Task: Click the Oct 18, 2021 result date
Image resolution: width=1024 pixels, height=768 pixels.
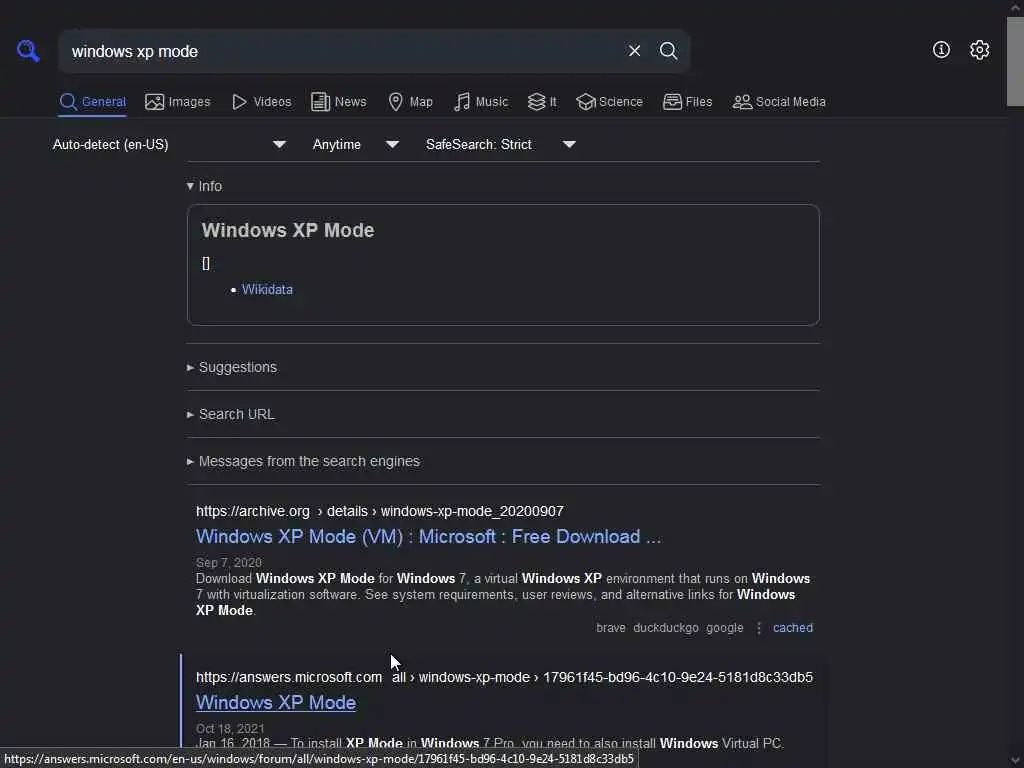Action: click(230, 728)
